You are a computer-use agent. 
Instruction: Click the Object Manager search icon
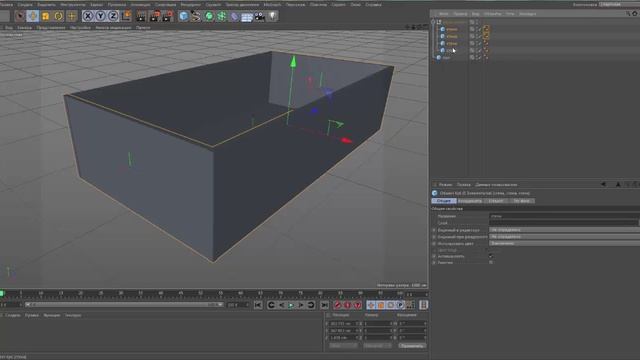[x=628, y=14]
